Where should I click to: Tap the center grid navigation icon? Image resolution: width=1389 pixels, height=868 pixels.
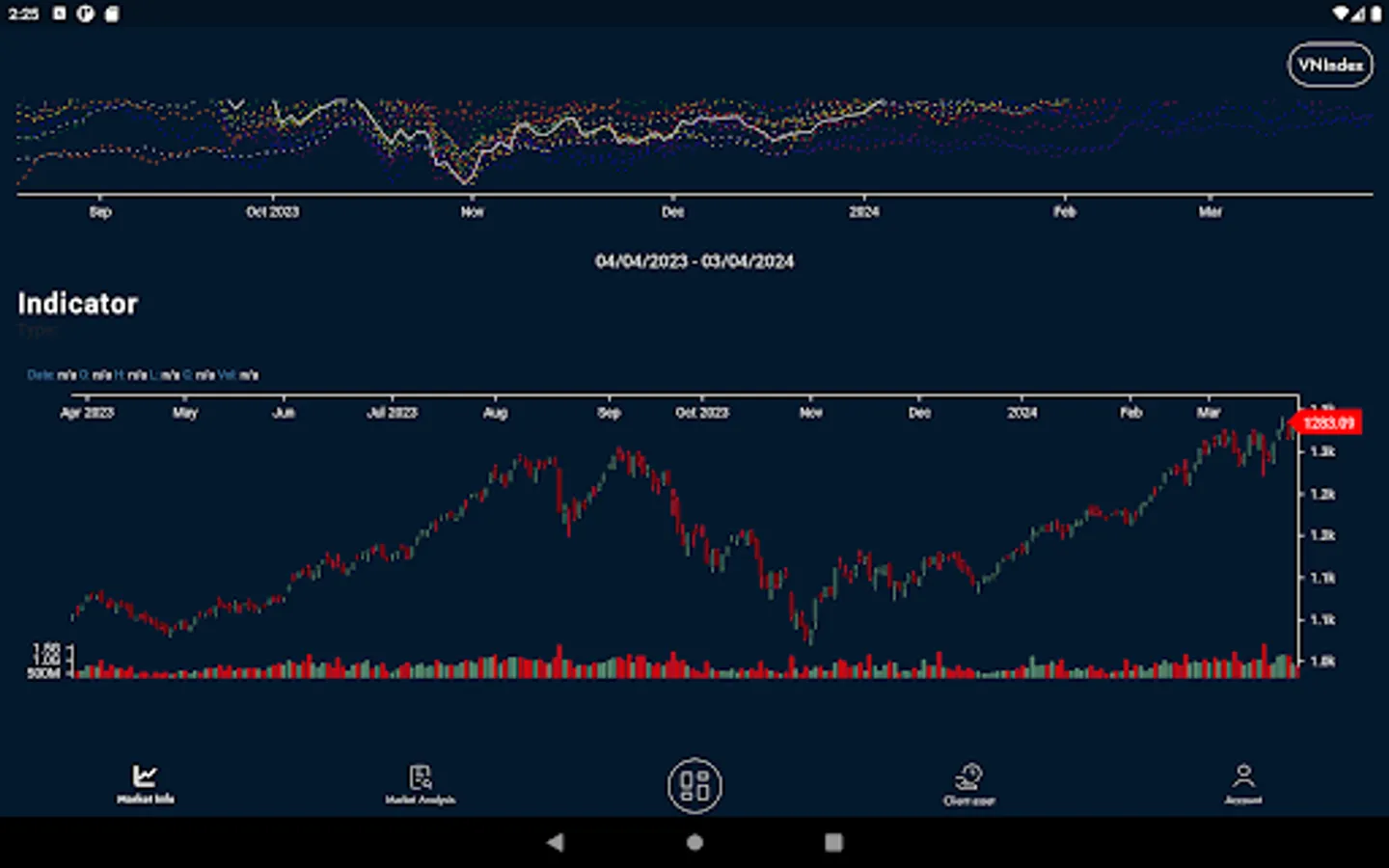694,787
